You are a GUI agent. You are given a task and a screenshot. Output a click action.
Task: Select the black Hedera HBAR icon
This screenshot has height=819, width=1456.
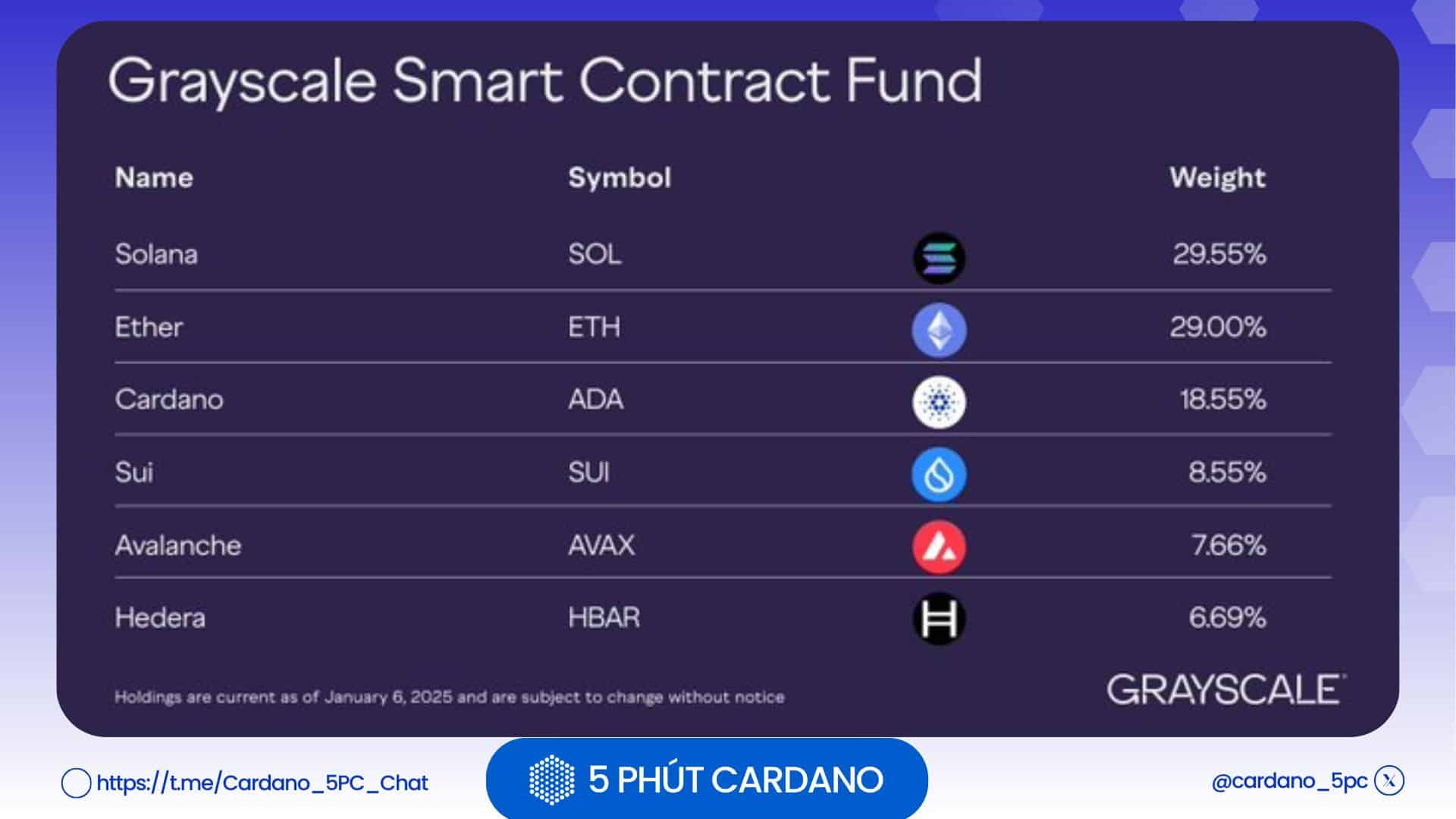point(939,619)
